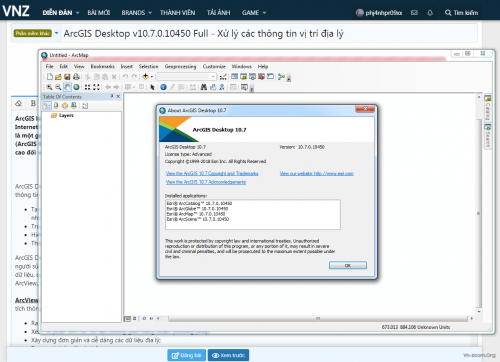Toggle auto-hide pin on Table Of Contents

[112, 96]
